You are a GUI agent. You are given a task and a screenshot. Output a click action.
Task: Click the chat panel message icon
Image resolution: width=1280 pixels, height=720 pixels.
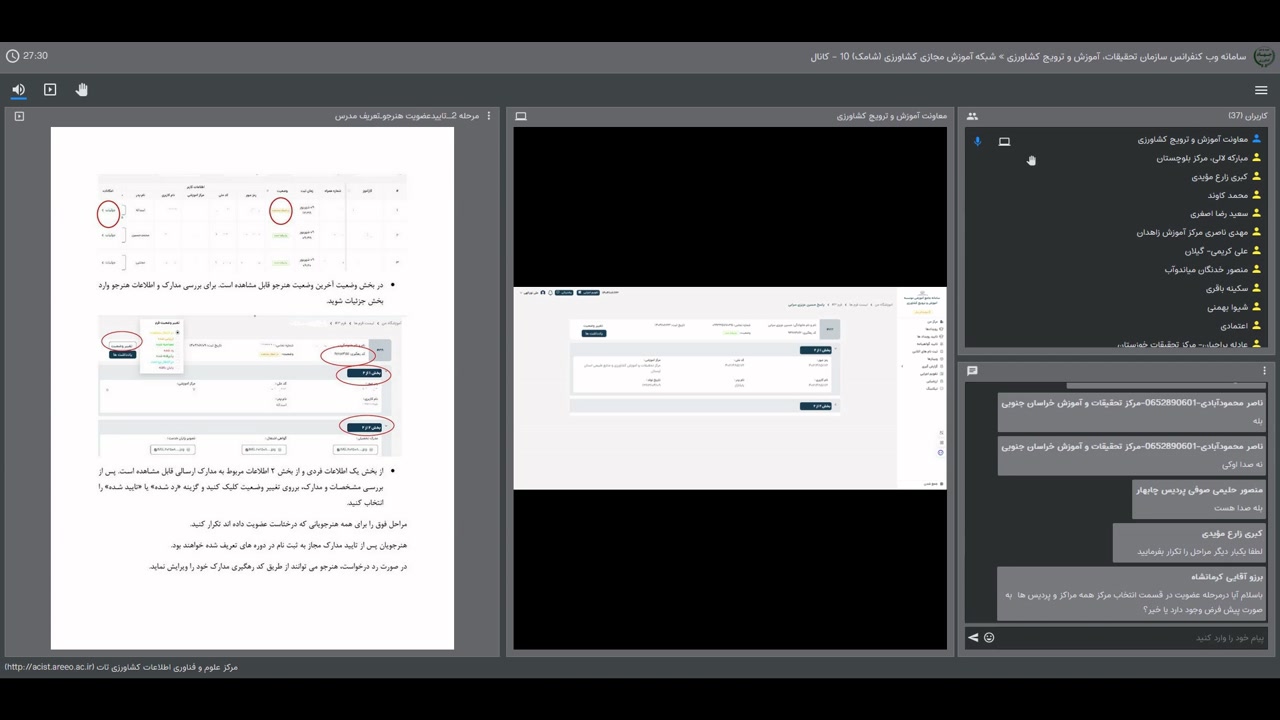tap(972, 371)
